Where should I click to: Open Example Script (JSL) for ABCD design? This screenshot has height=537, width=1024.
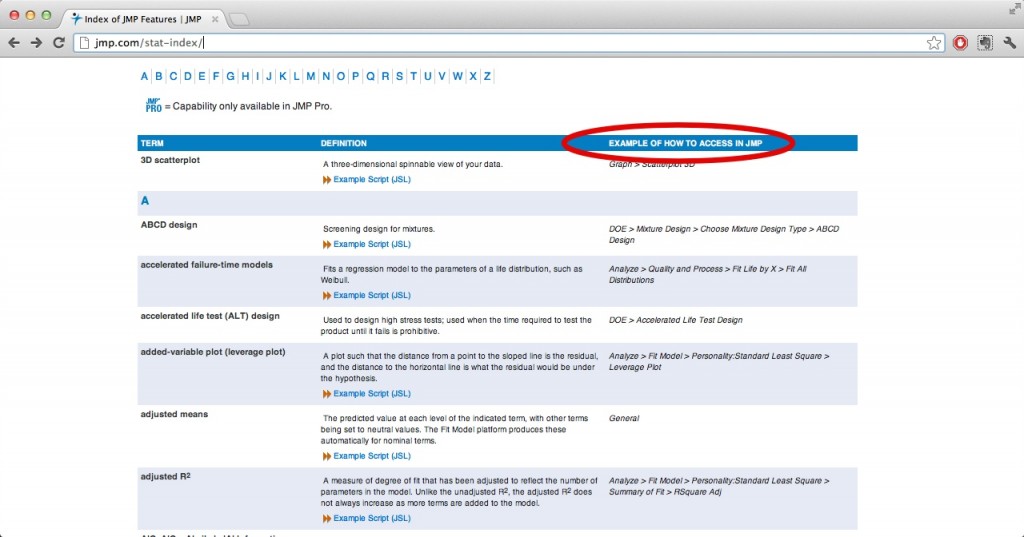coord(372,244)
